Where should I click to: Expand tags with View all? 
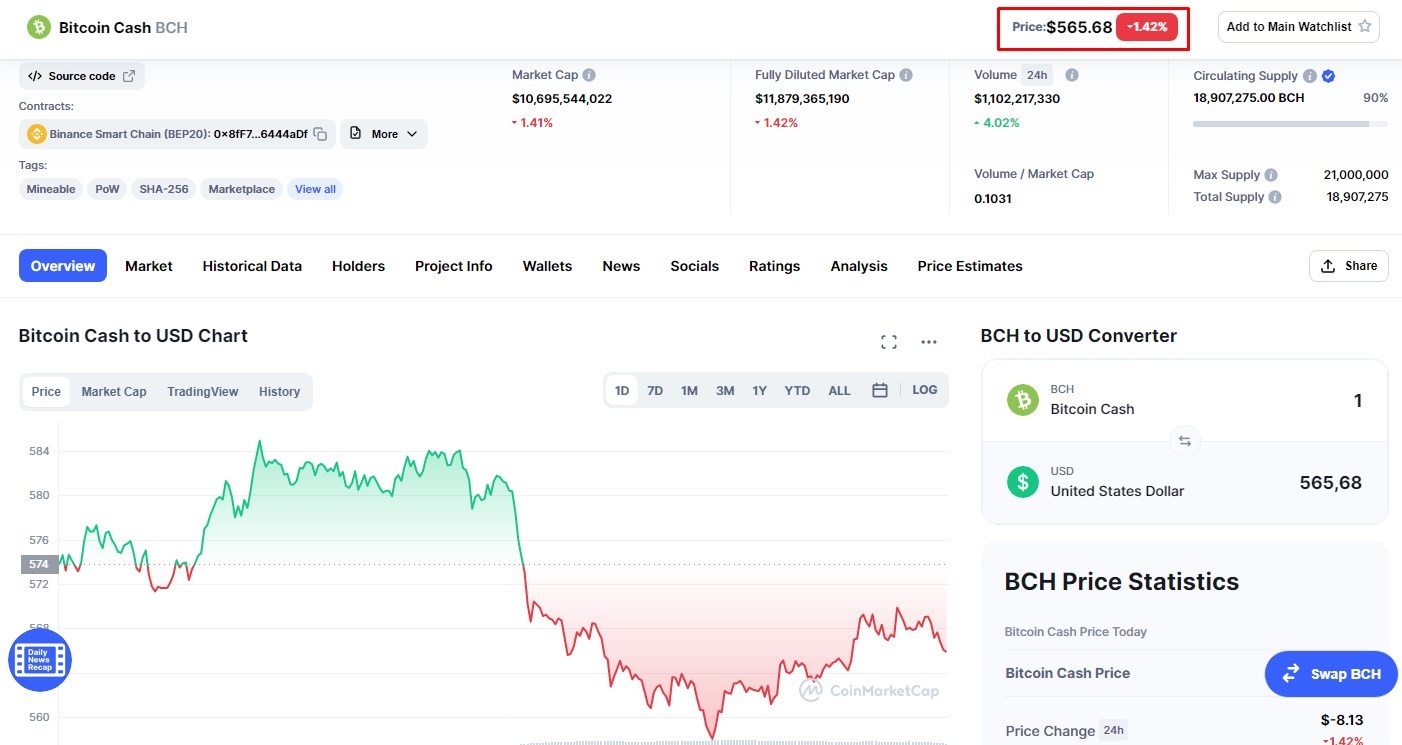tap(315, 189)
